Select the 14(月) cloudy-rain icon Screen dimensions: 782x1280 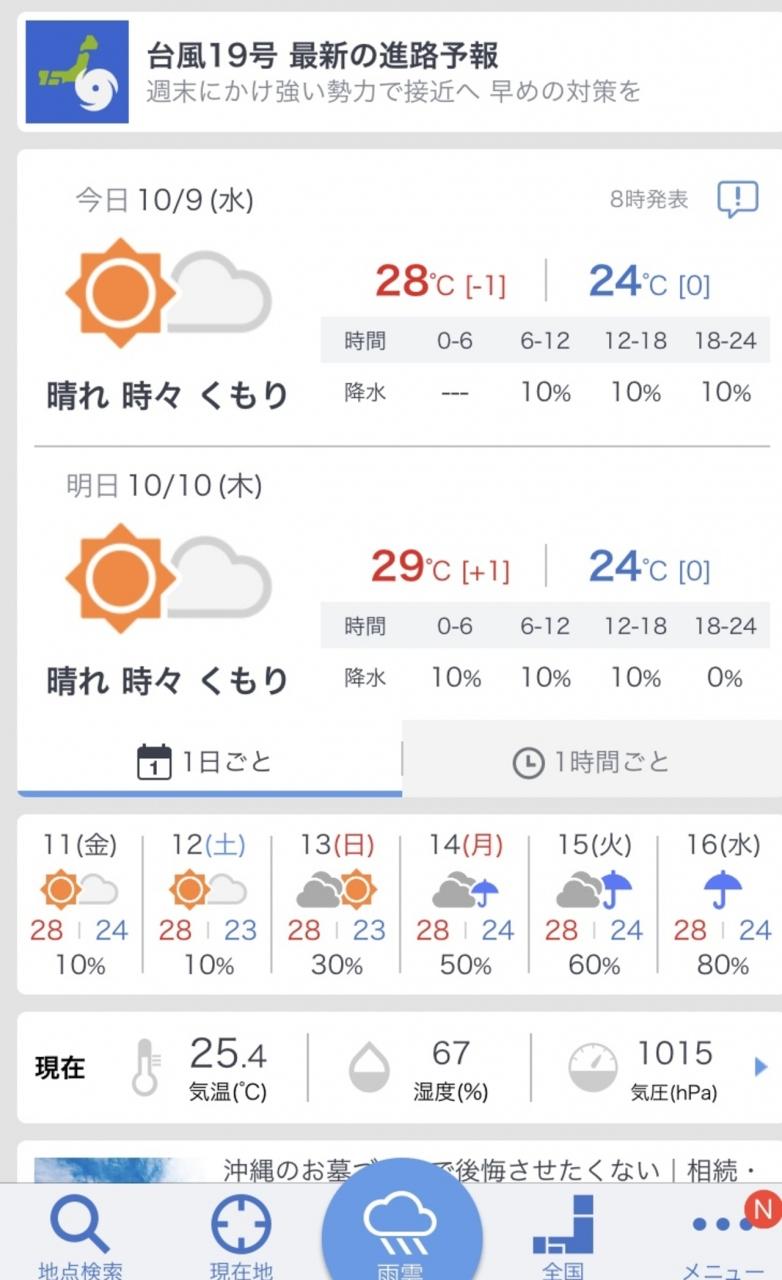(465, 889)
